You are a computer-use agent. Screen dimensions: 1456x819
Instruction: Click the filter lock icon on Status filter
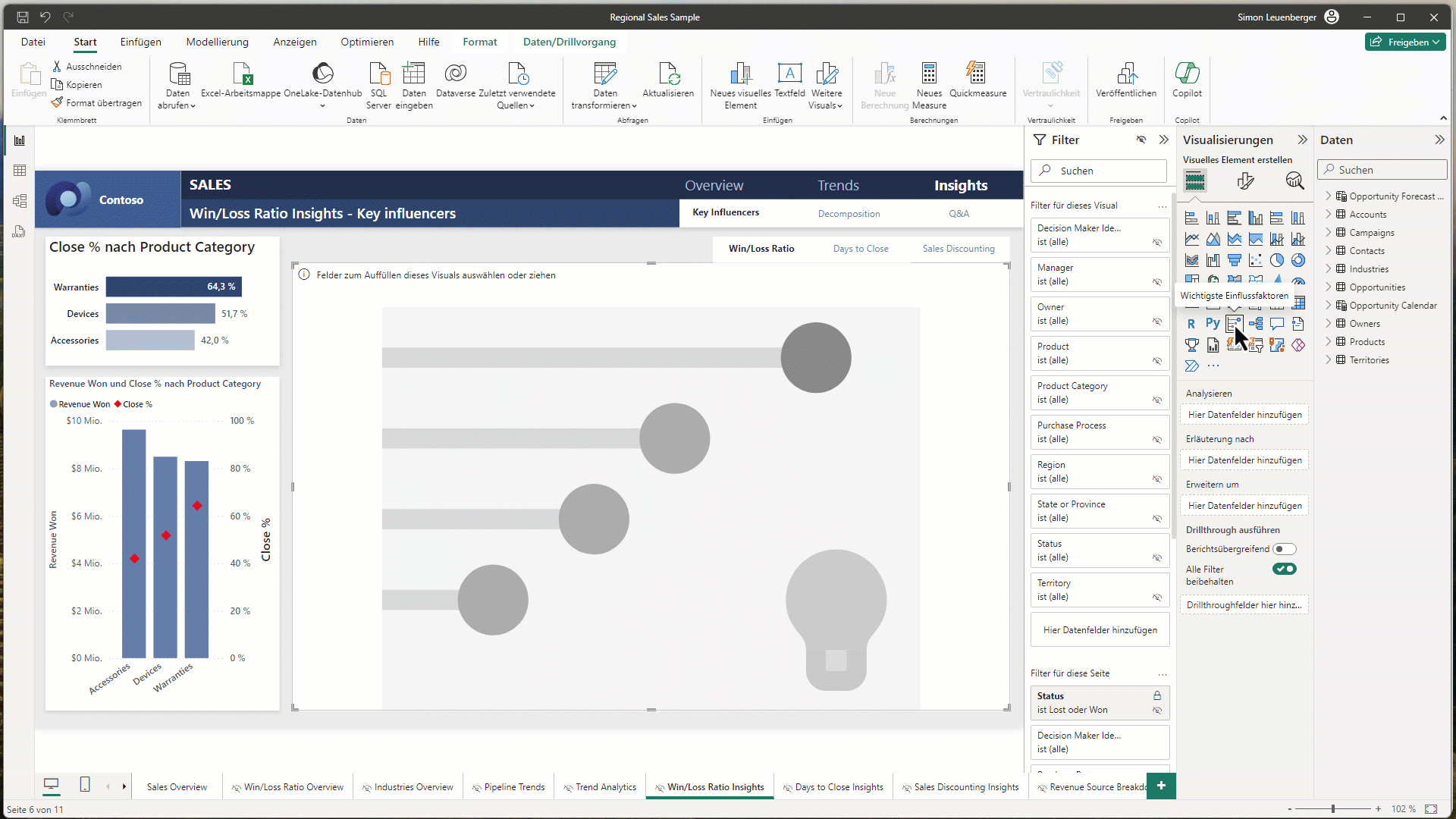[x=1159, y=696]
